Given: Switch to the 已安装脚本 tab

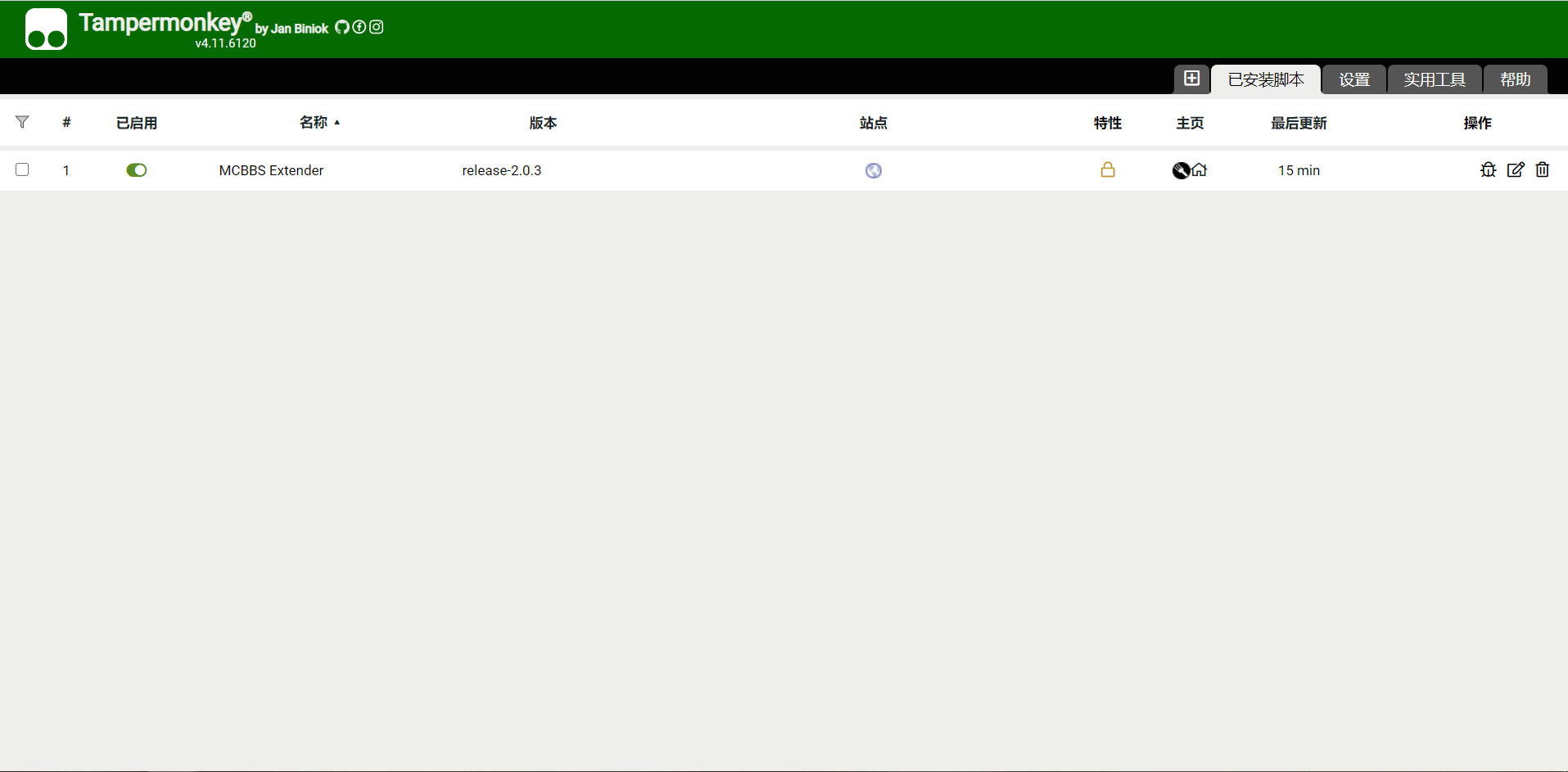Looking at the screenshot, I should coord(1266,79).
